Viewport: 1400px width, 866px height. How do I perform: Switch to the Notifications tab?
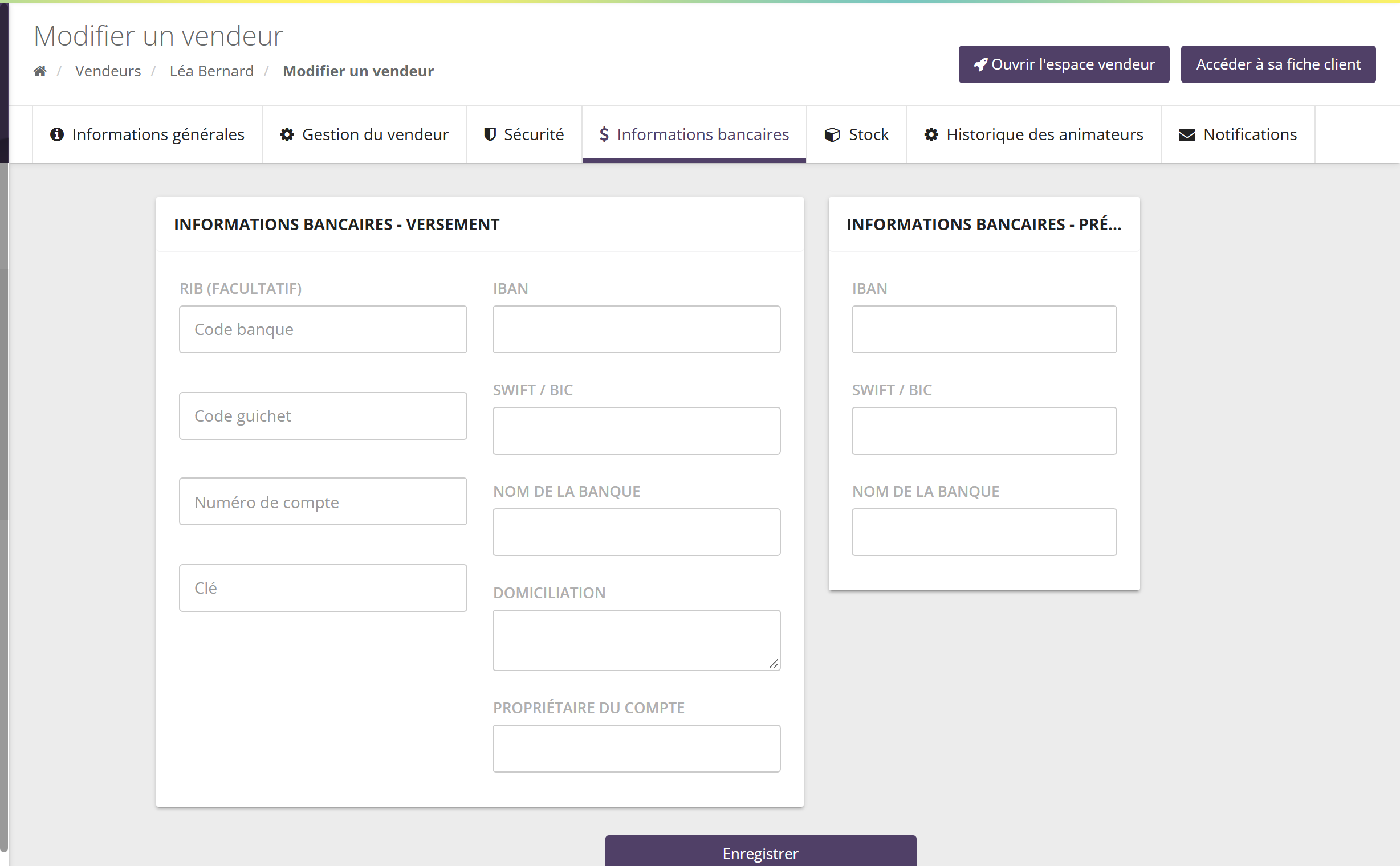[x=1238, y=134]
